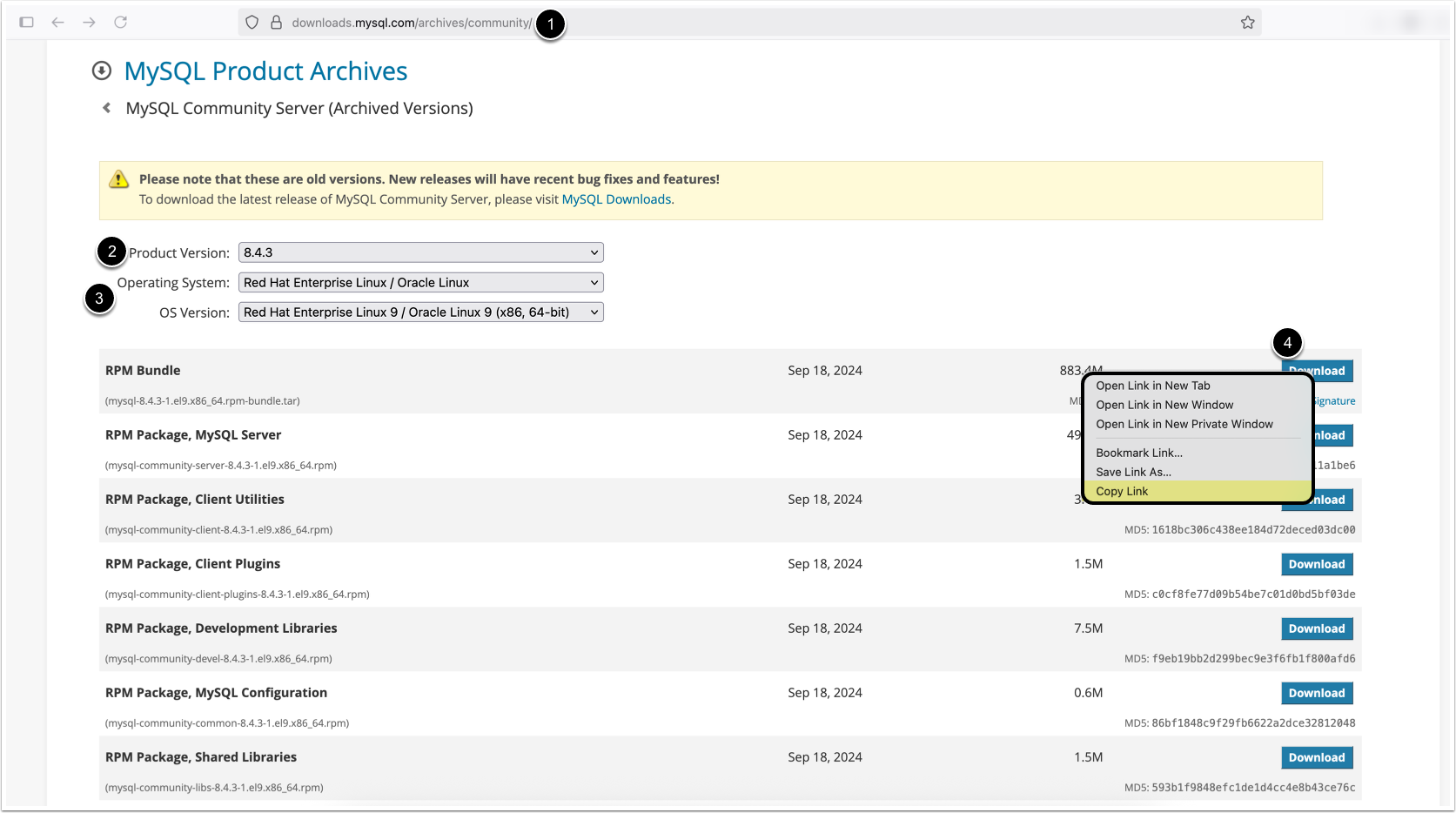The image size is (1456, 813).
Task: Click the padlock site security icon
Action: click(x=276, y=23)
